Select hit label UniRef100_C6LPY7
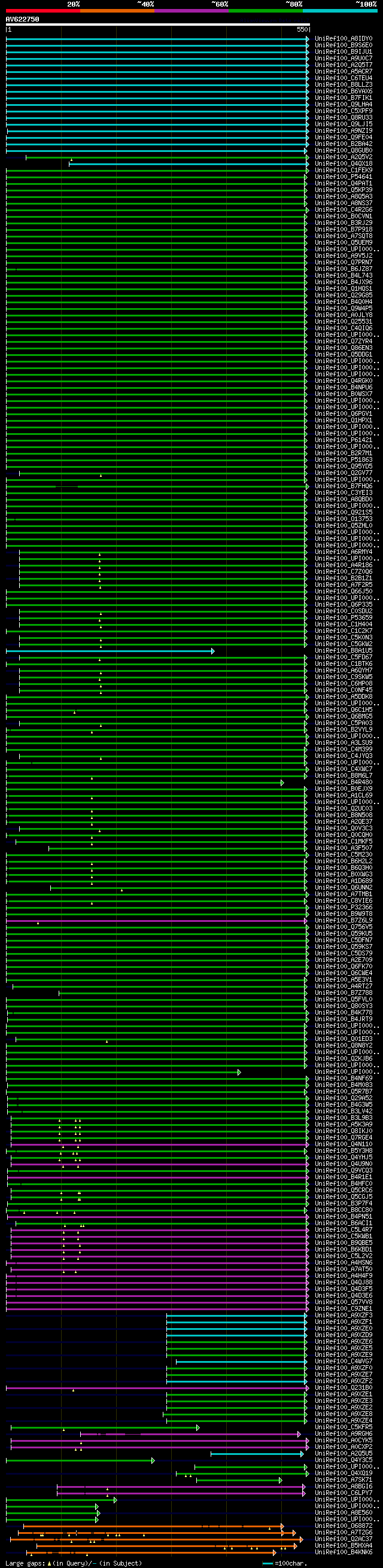 [x=344, y=1493]
